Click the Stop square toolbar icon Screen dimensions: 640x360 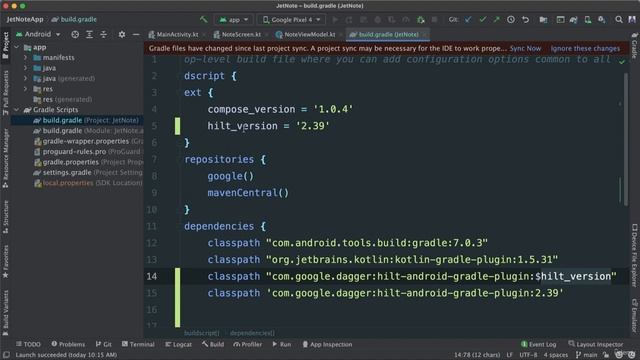(434, 20)
